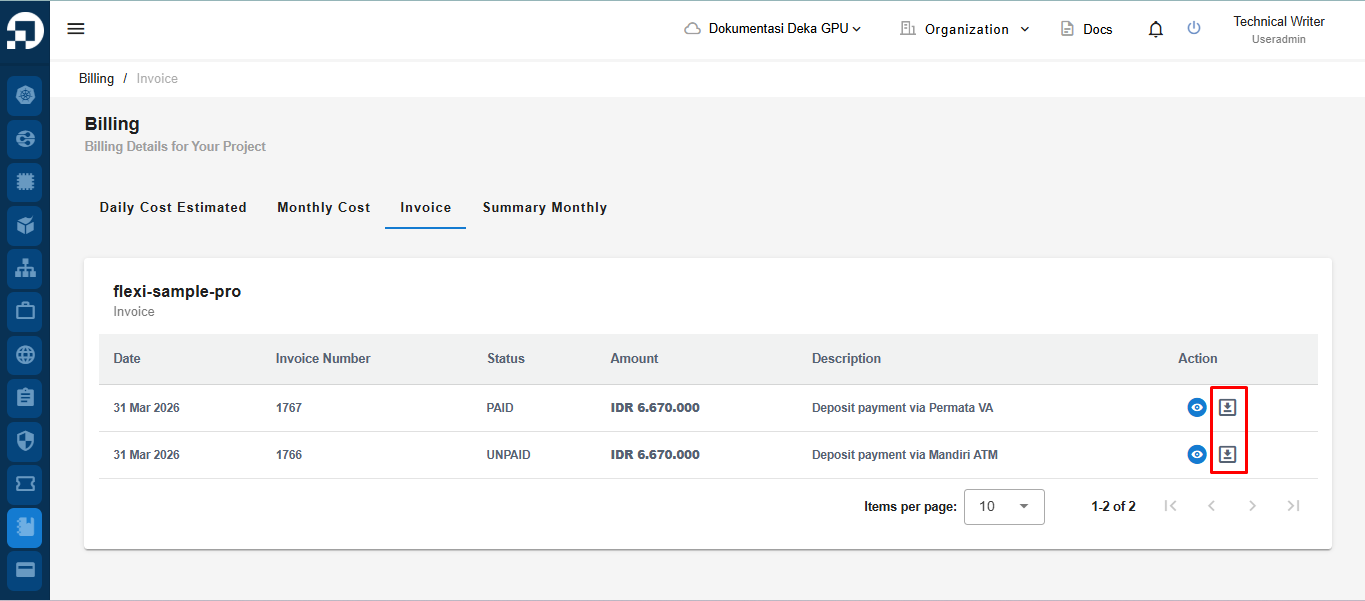Click the Status column header
Screen dimensions: 1365x601
(x=506, y=358)
